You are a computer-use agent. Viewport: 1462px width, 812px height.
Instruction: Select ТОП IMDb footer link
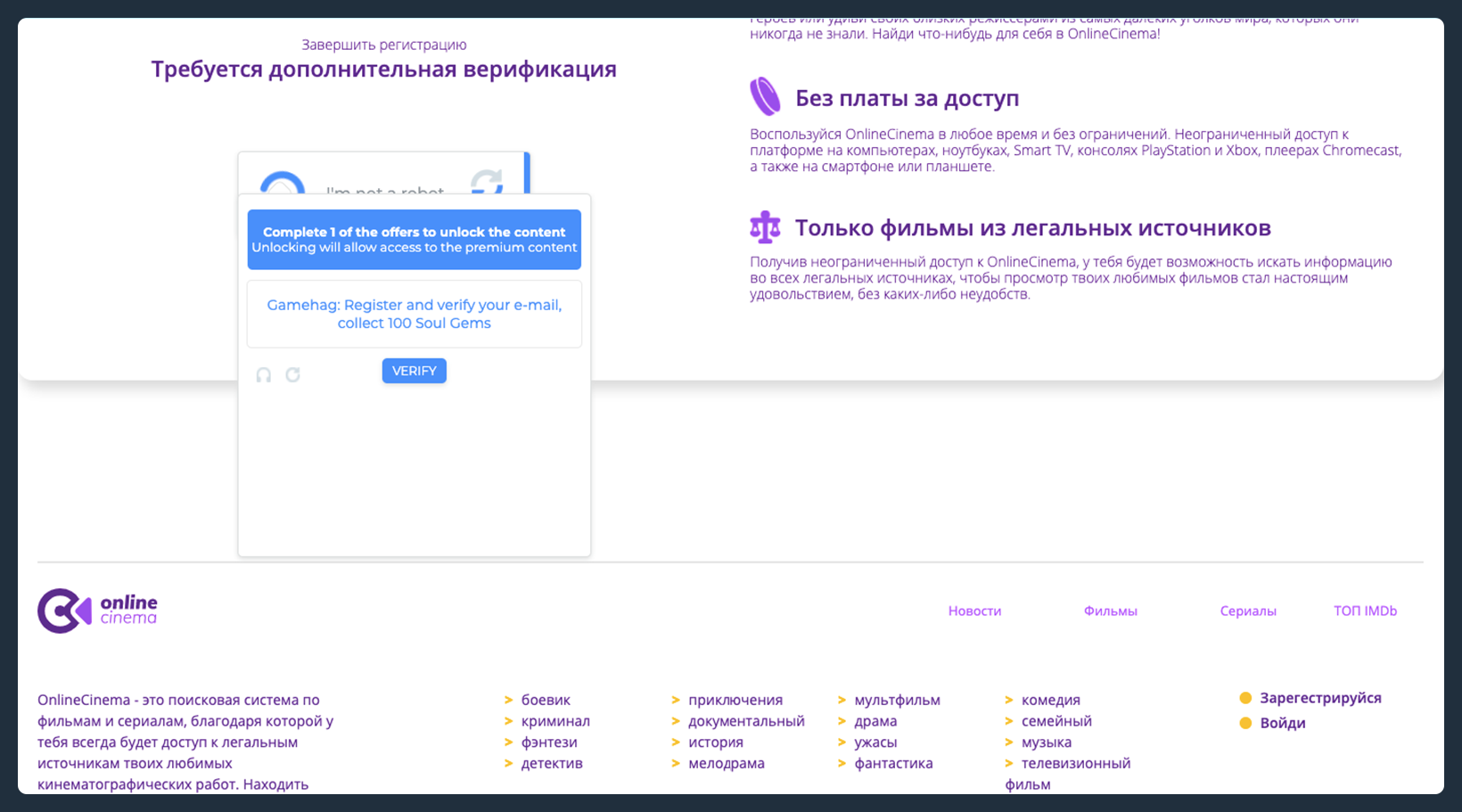(x=1364, y=611)
